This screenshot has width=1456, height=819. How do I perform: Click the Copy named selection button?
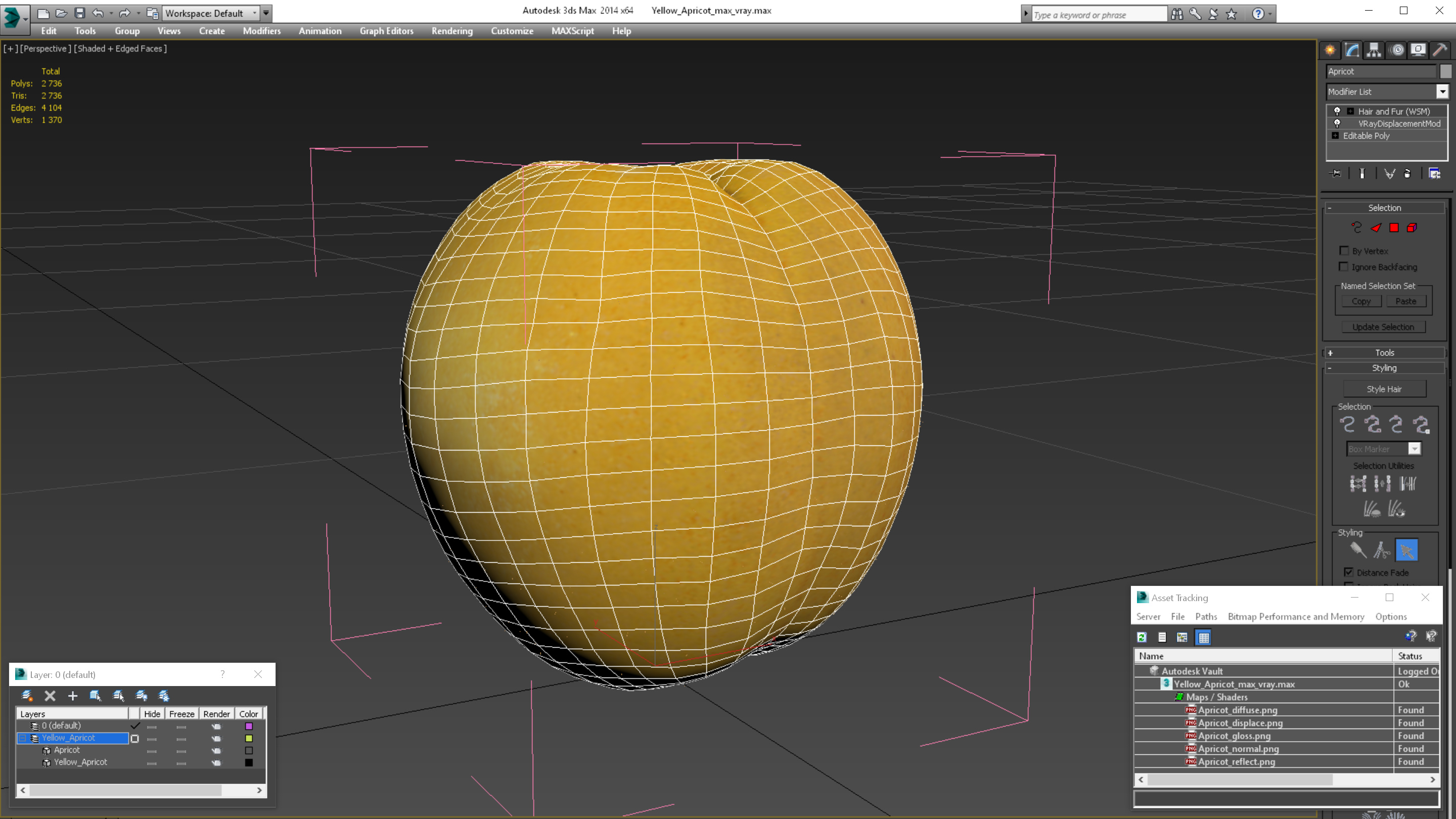click(x=1361, y=301)
